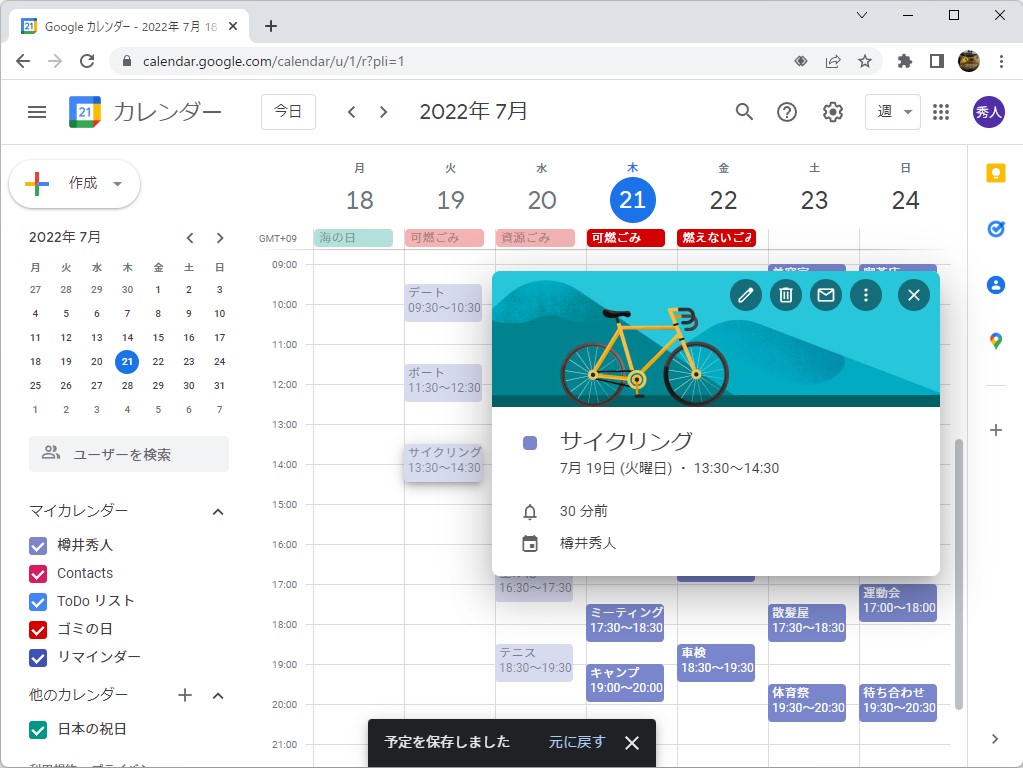Select July 21 in the mini calendar
This screenshot has height=768, width=1023.
126,361
